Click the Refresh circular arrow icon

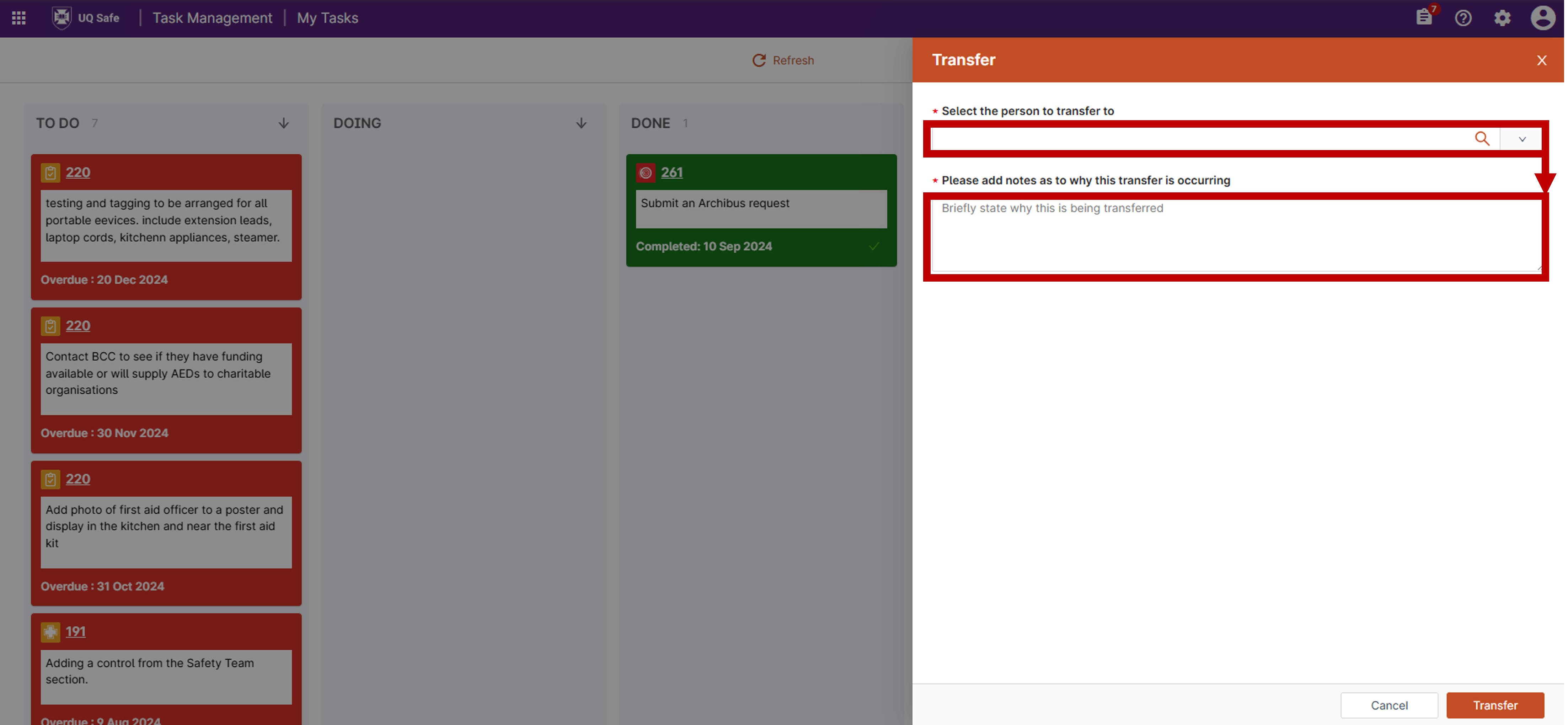click(x=759, y=60)
